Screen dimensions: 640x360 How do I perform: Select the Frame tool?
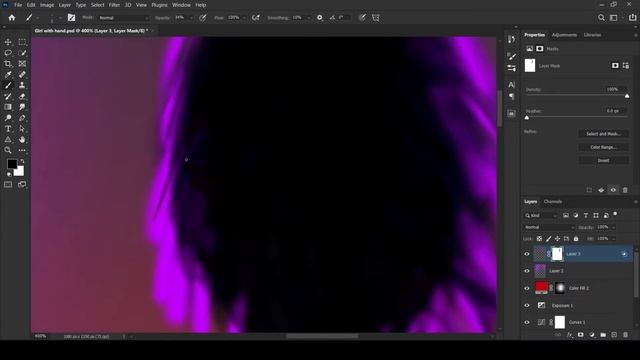tap(22, 64)
